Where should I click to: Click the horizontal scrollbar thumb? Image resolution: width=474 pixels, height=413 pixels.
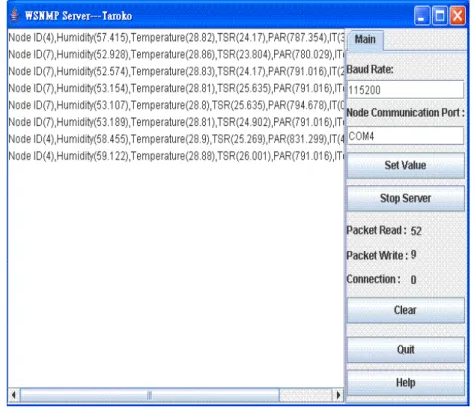click(x=150, y=395)
